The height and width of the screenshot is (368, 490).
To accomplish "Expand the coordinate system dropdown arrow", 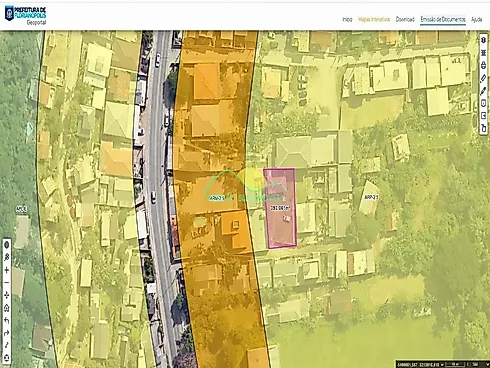I will point(442,365).
